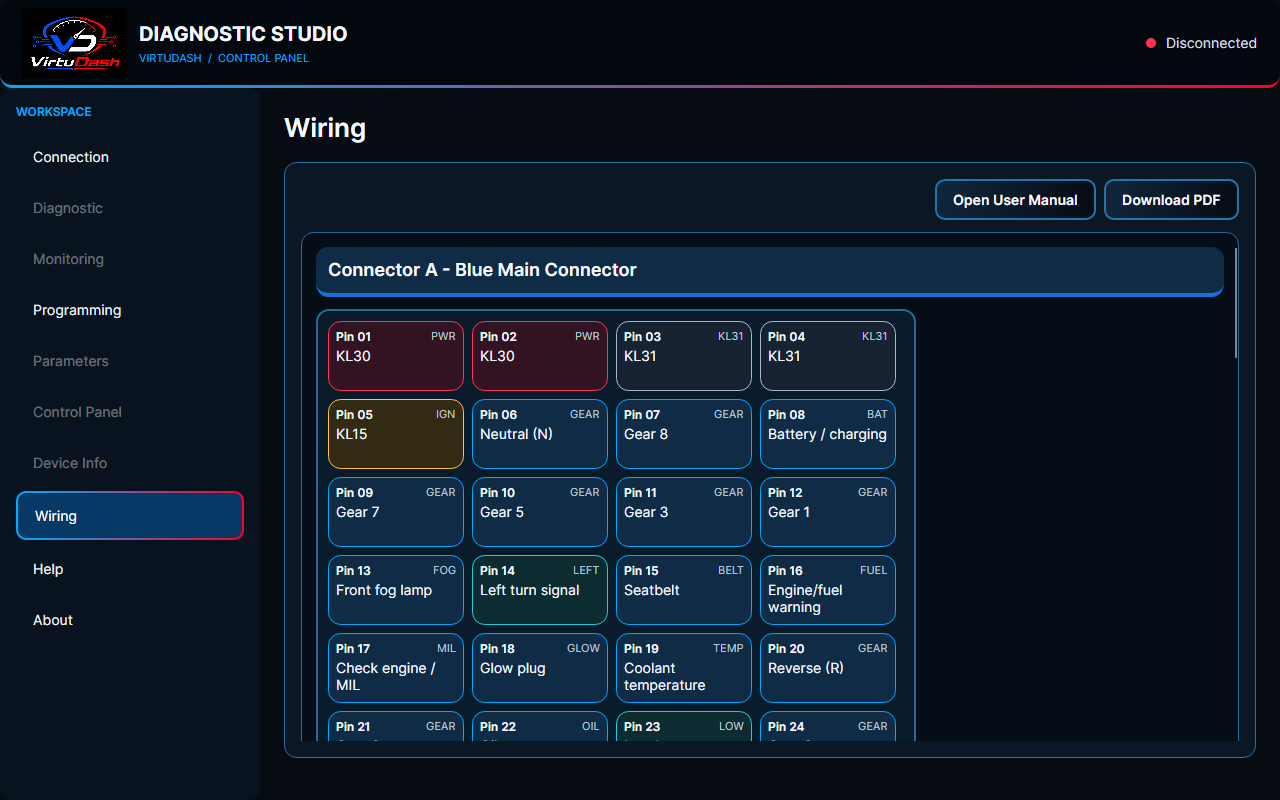Select the Pin 11 Gear 3 card
1280x800 pixels.
(x=684, y=512)
